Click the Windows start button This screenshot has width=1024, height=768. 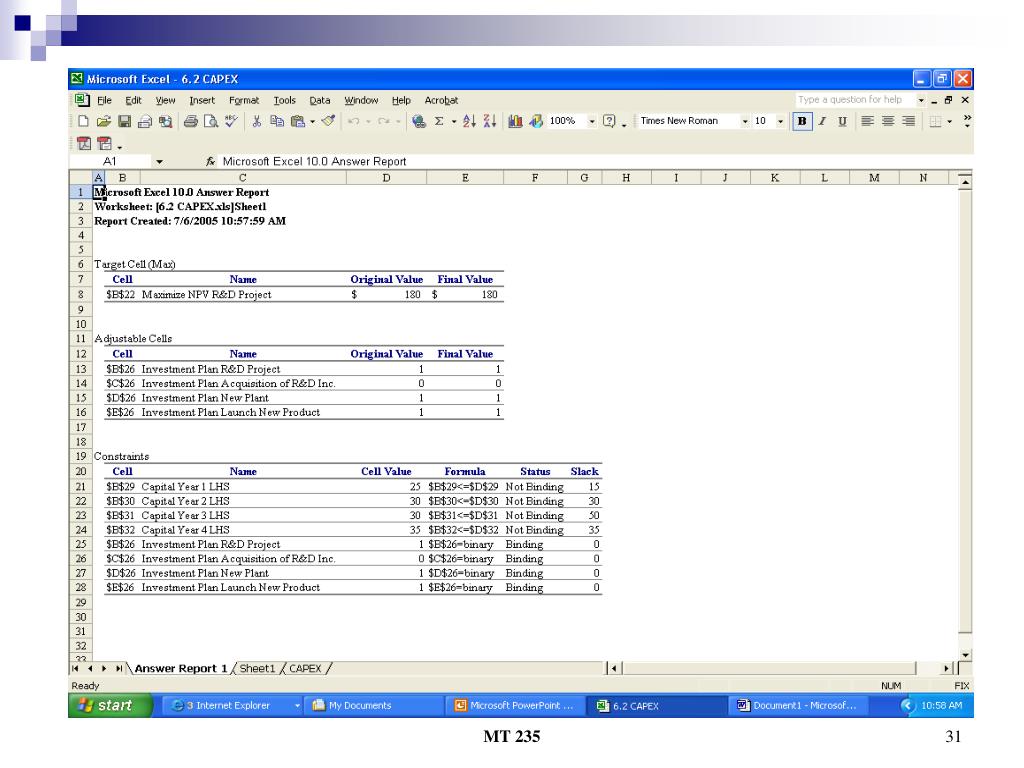[110, 705]
